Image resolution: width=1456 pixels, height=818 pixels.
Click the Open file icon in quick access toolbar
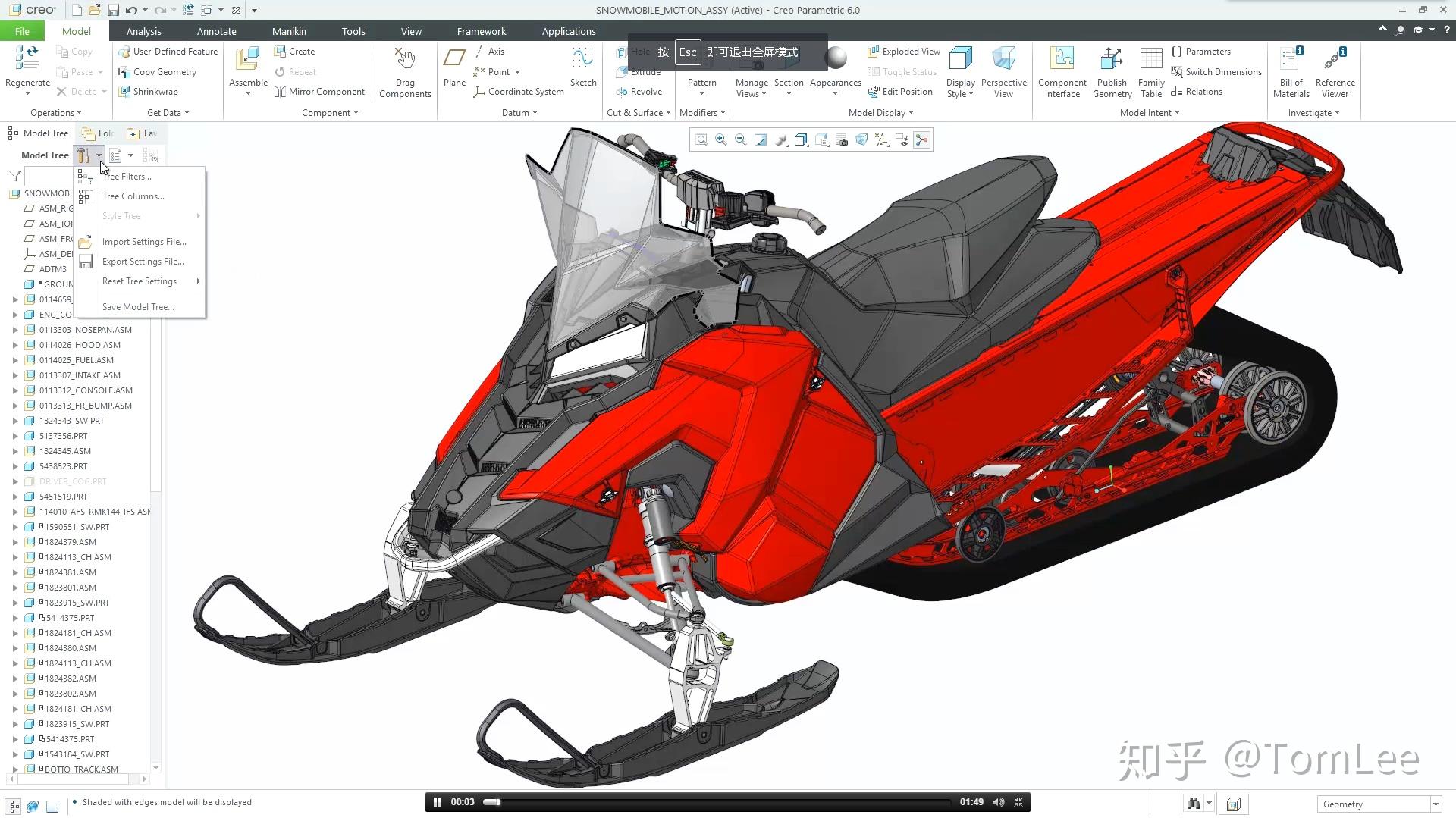coord(94,10)
